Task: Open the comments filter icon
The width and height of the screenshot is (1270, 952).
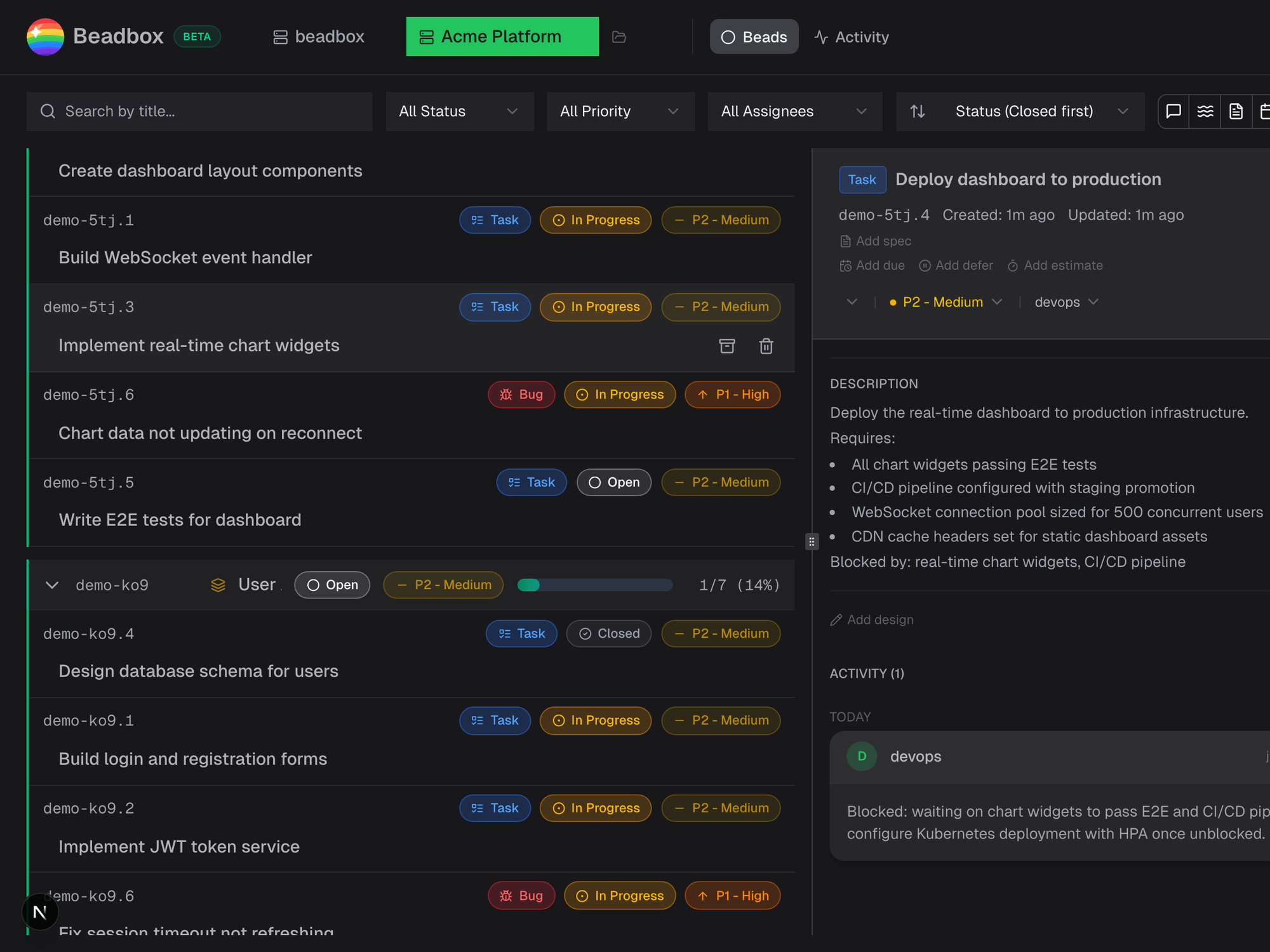Action: pos(1173,111)
